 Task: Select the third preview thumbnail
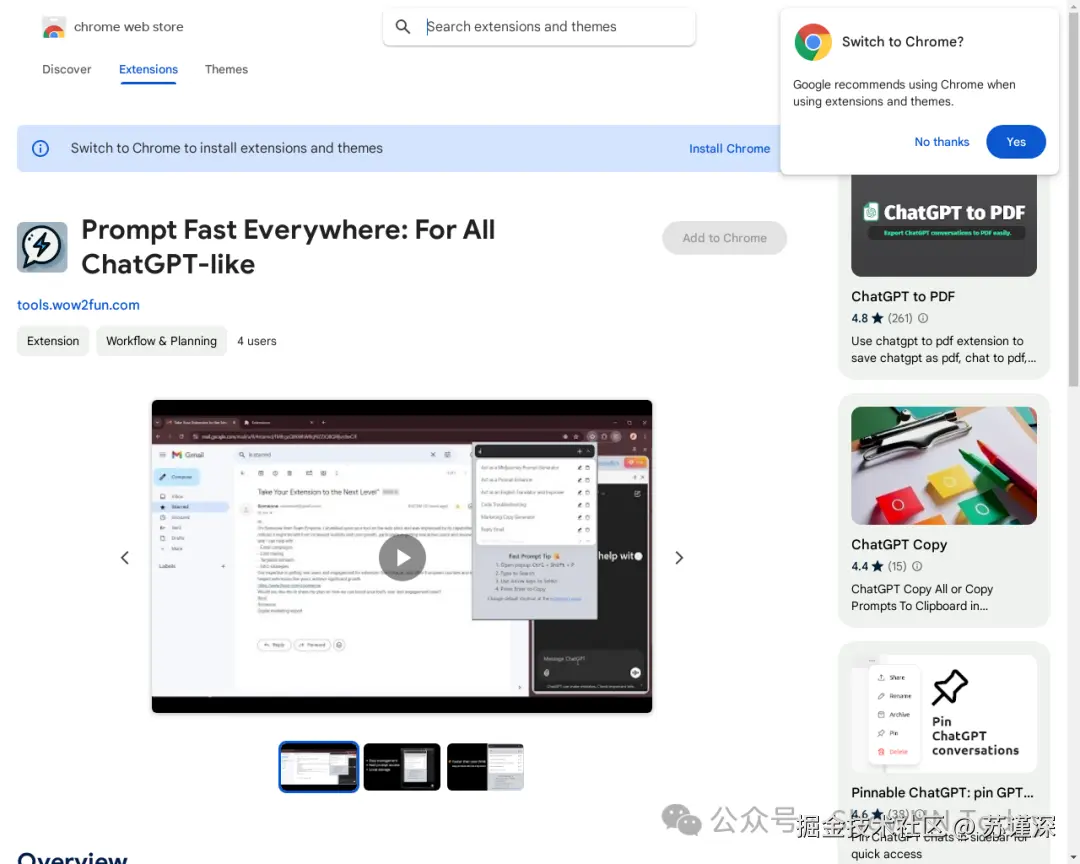coord(486,767)
